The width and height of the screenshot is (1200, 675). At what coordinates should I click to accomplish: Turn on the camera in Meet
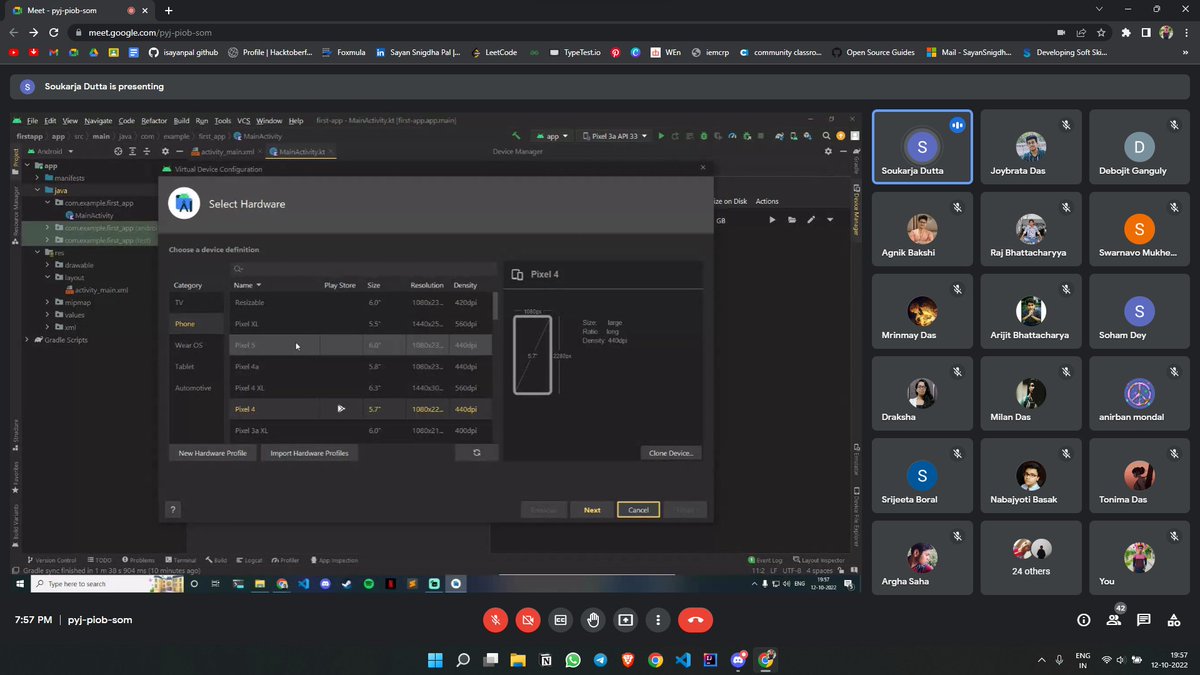point(528,620)
